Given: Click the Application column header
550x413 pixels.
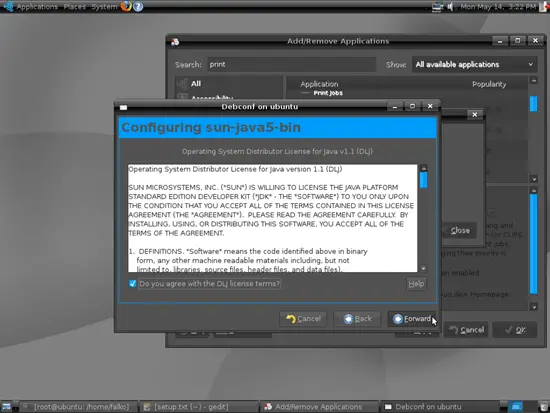Looking at the screenshot, I should [x=319, y=84].
